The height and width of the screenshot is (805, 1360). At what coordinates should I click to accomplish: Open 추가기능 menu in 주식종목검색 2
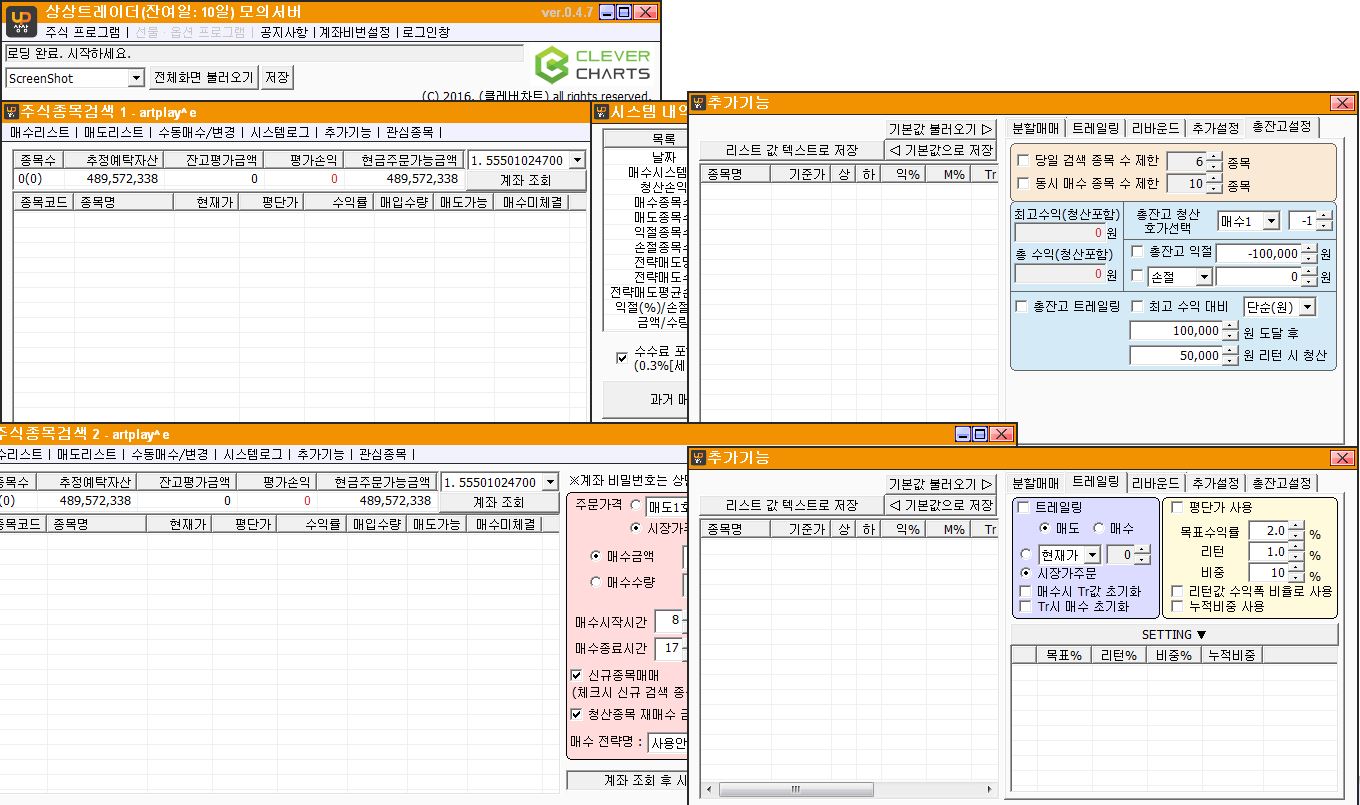tap(321, 454)
